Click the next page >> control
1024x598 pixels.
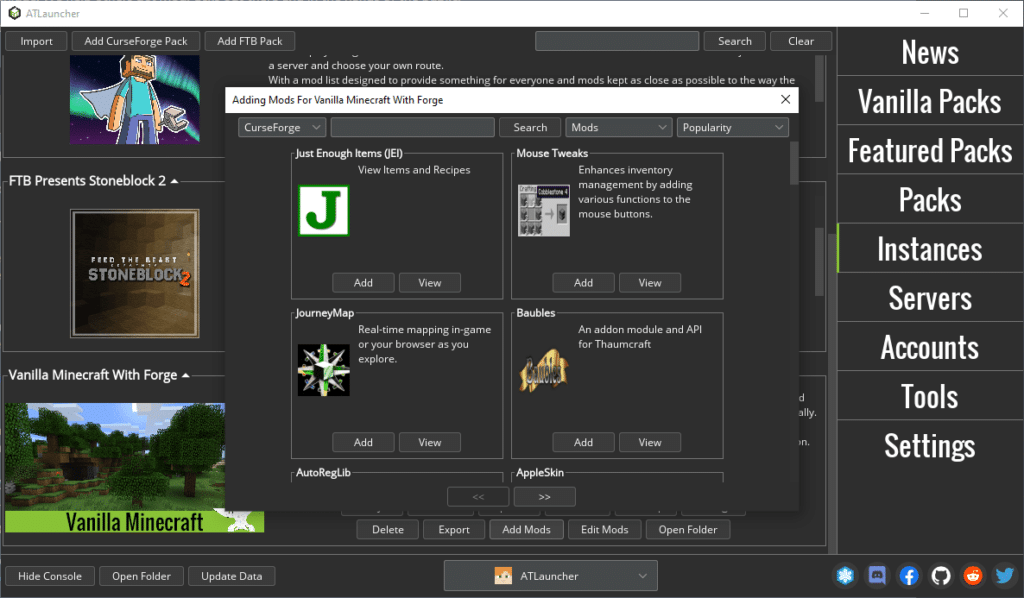pyautogui.click(x=543, y=496)
